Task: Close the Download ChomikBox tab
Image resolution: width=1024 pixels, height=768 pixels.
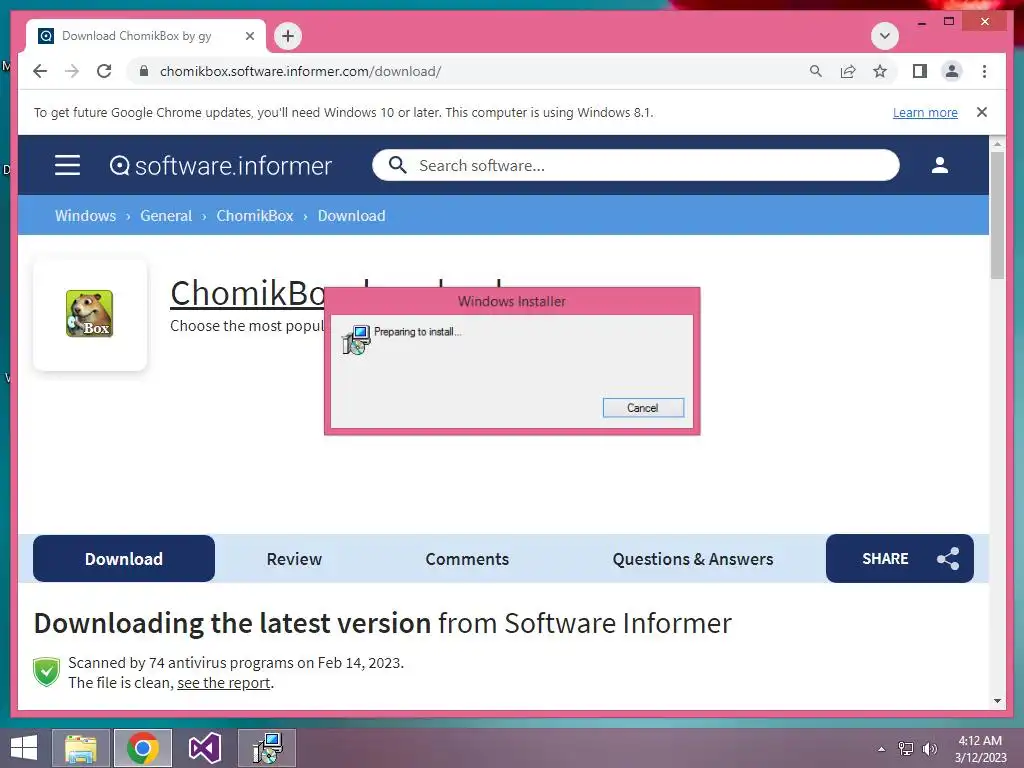Action: pyautogui.click(x=249, y=36)
